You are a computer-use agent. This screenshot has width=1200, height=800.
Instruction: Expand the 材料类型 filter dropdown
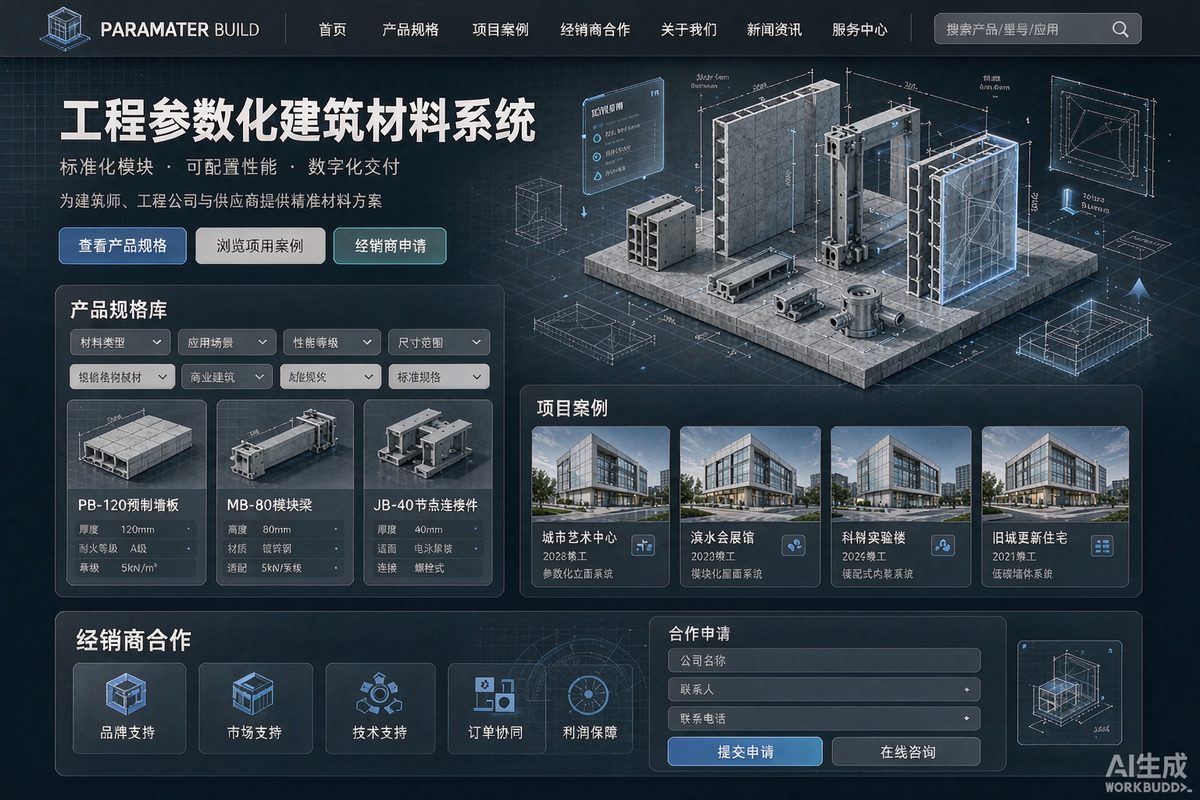click(119, 342)
